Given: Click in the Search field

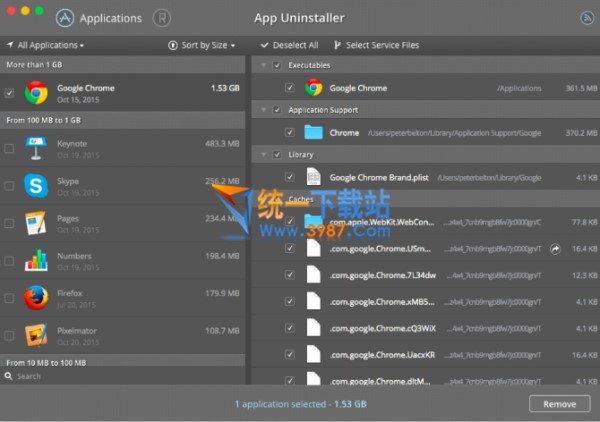Looking at the screenshot, I should pyautogui.click(x=122, y=376).
